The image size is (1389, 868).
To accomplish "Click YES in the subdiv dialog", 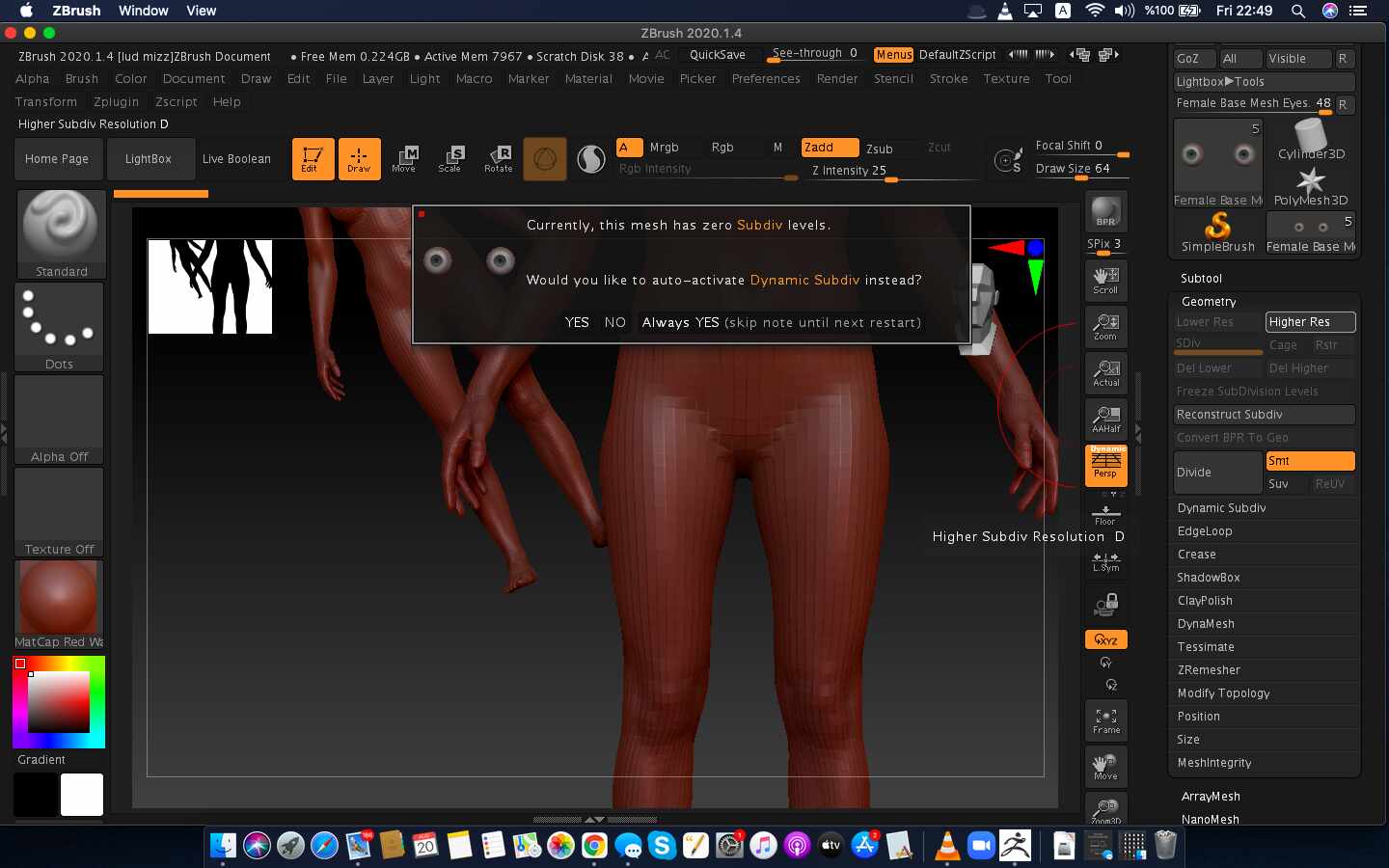I will point(577,322).
